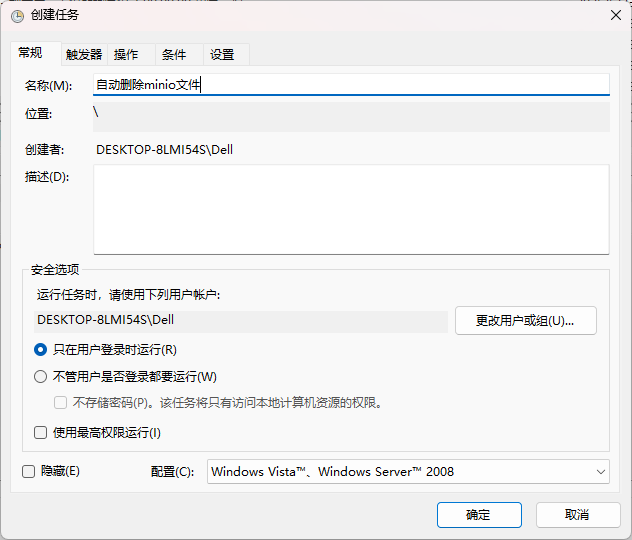Click the 名称(M) label

[48, 85]
